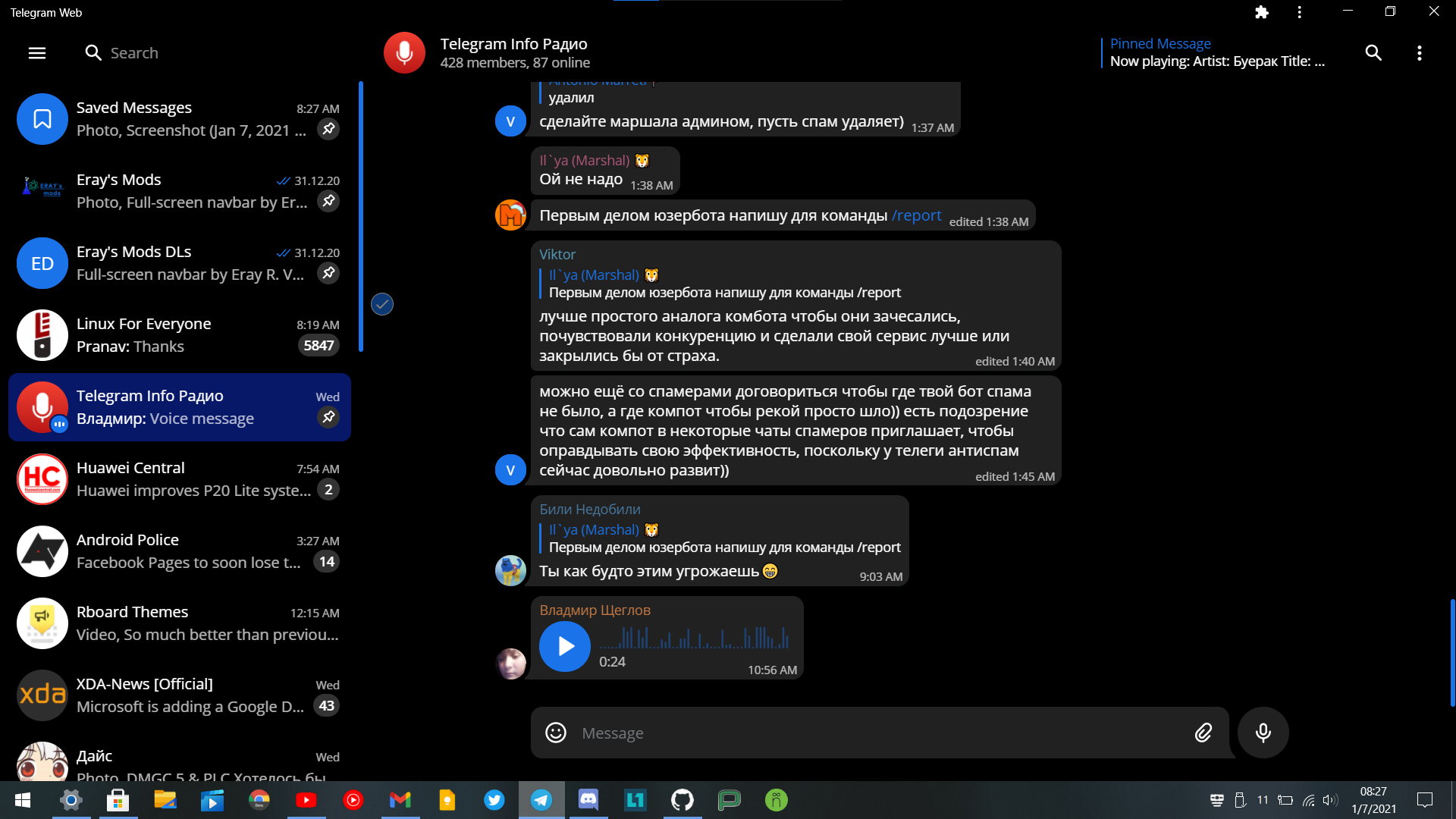Attach a file using the paperclip icon
This screenshot has height=819, width=1456.
[x=1203, y=733]
